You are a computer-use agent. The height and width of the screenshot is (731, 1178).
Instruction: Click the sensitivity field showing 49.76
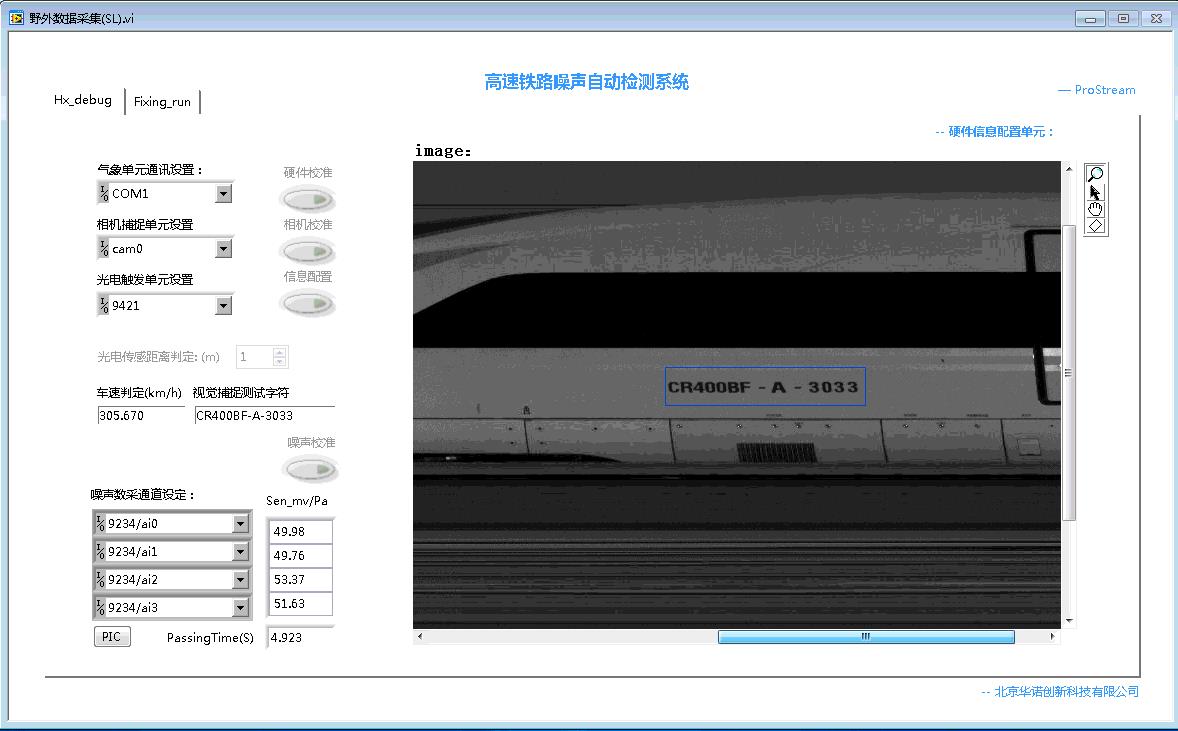pos(301,555)
